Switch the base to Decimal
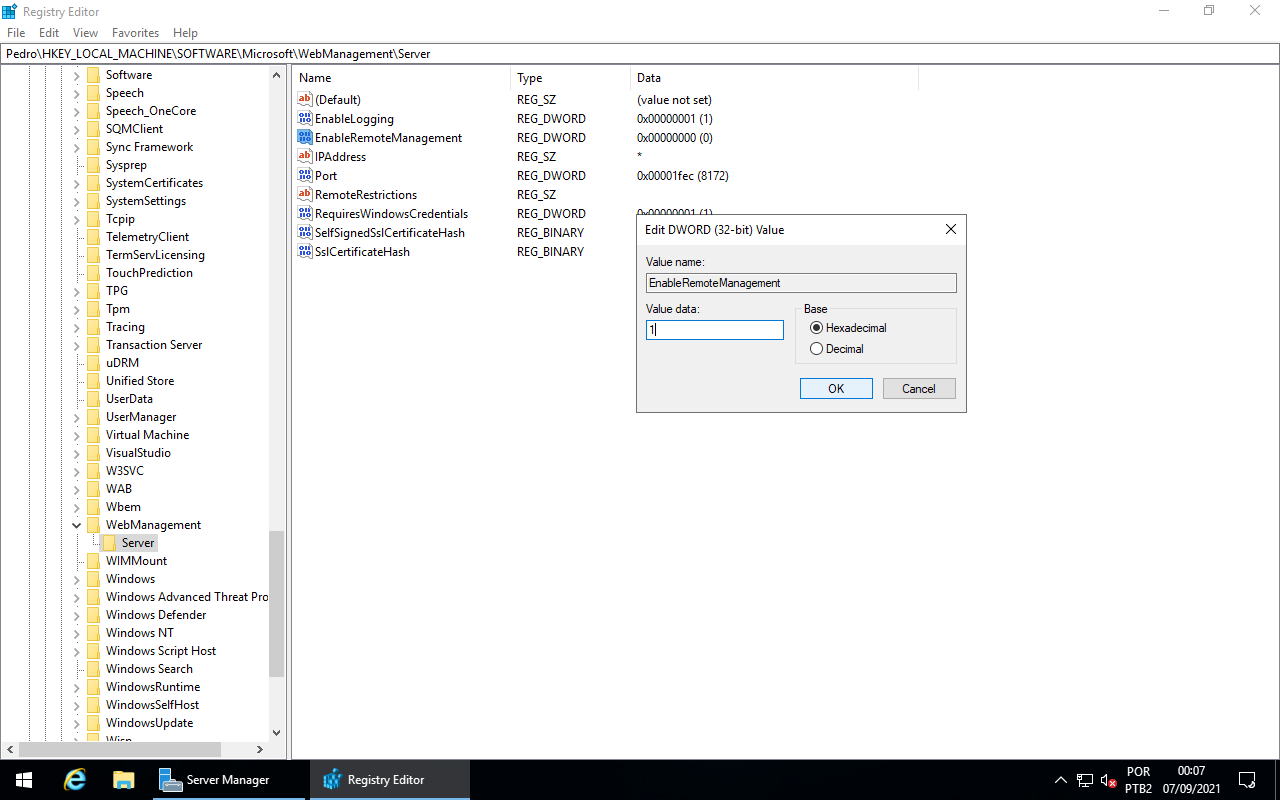The height and width of the screenshot is (800, 1280). pyautogui.click(x=817, y=348)
